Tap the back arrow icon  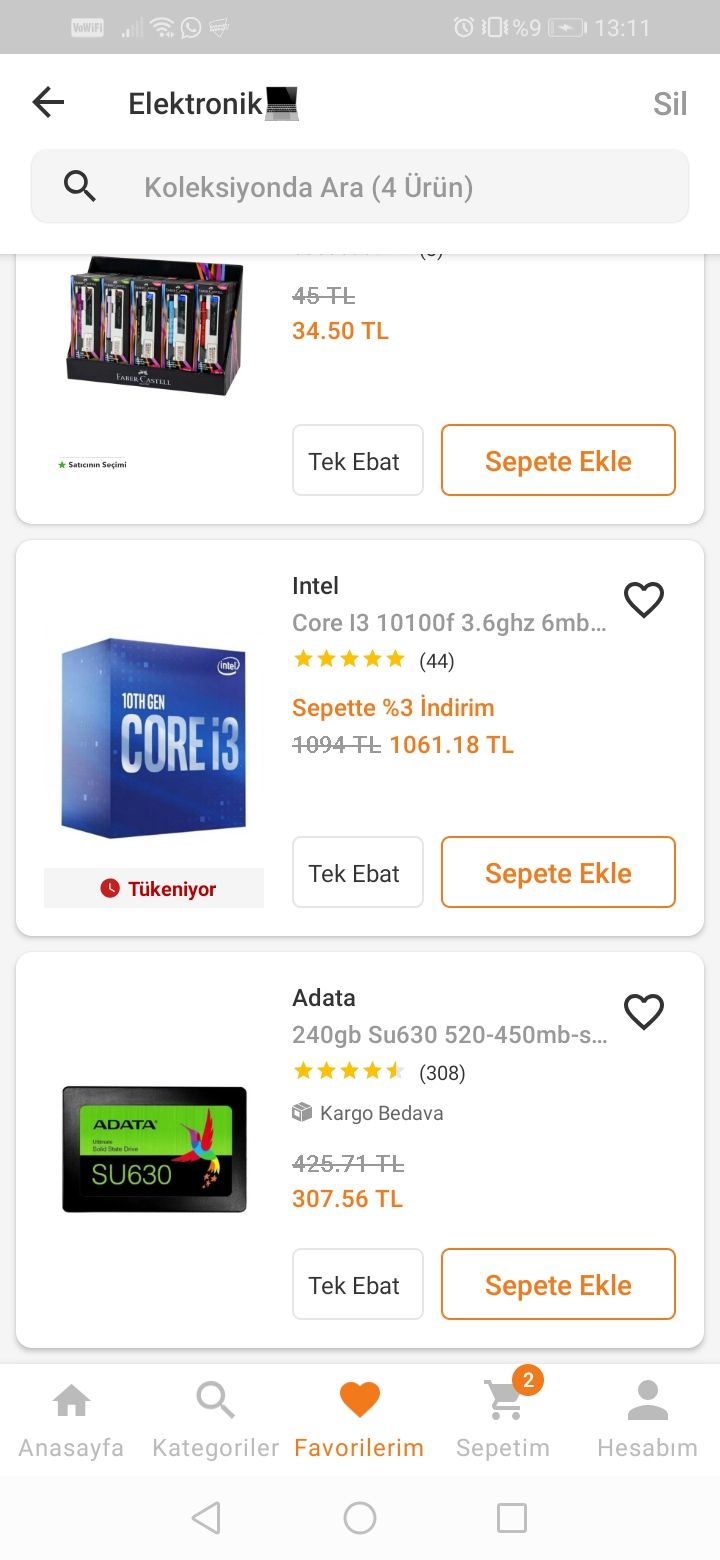(48, 102)
